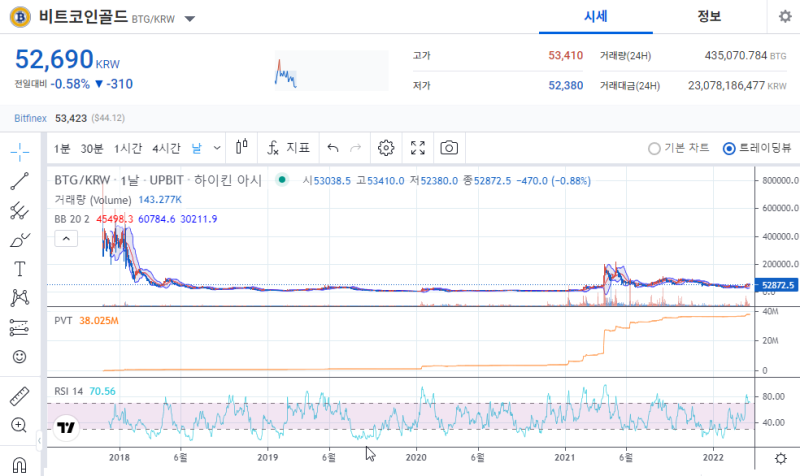Select the pitchfork drawing tool
800x476 pixels.
tap(19, 211)
